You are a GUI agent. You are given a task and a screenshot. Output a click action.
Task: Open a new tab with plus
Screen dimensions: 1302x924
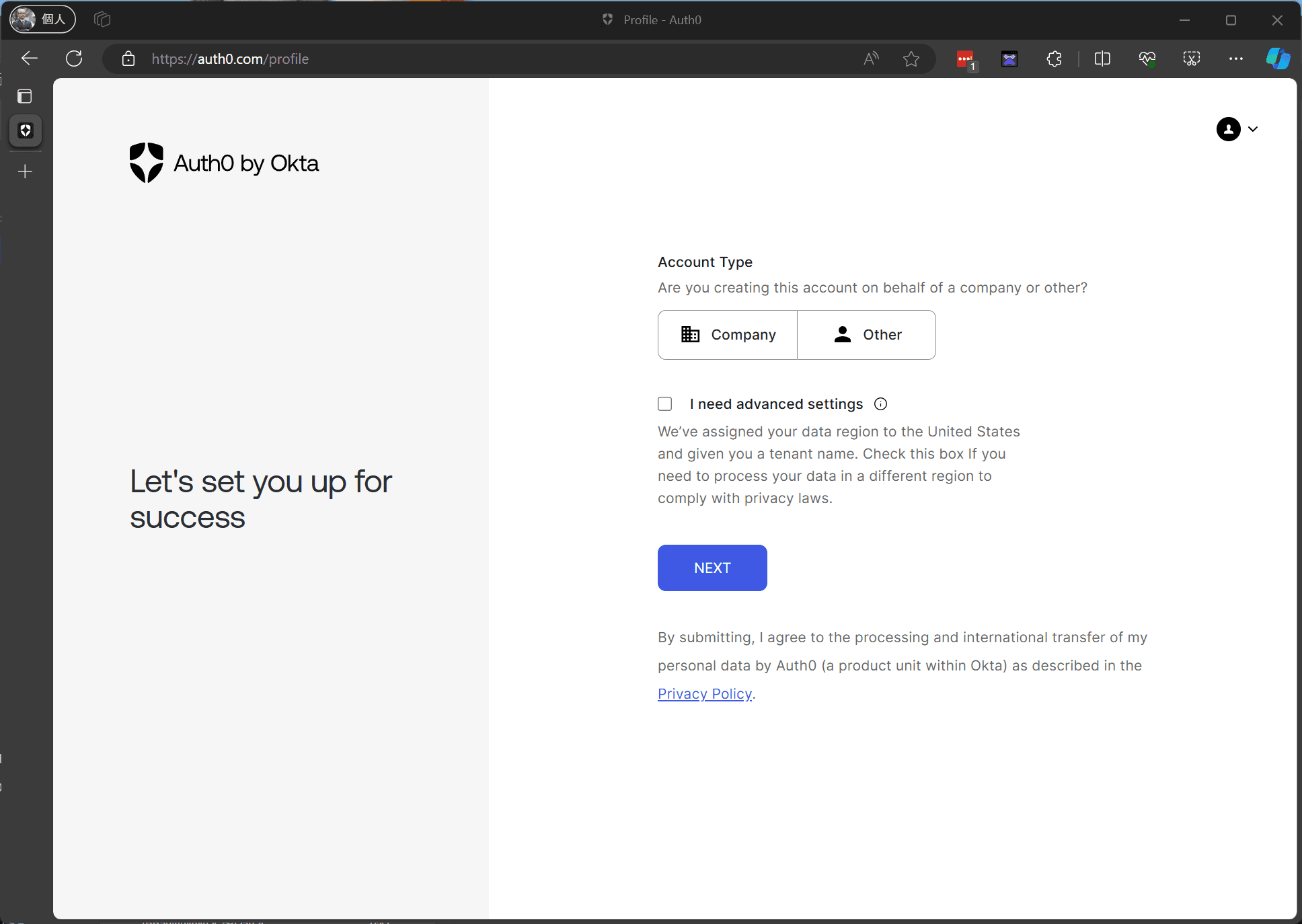coord(26,172)
